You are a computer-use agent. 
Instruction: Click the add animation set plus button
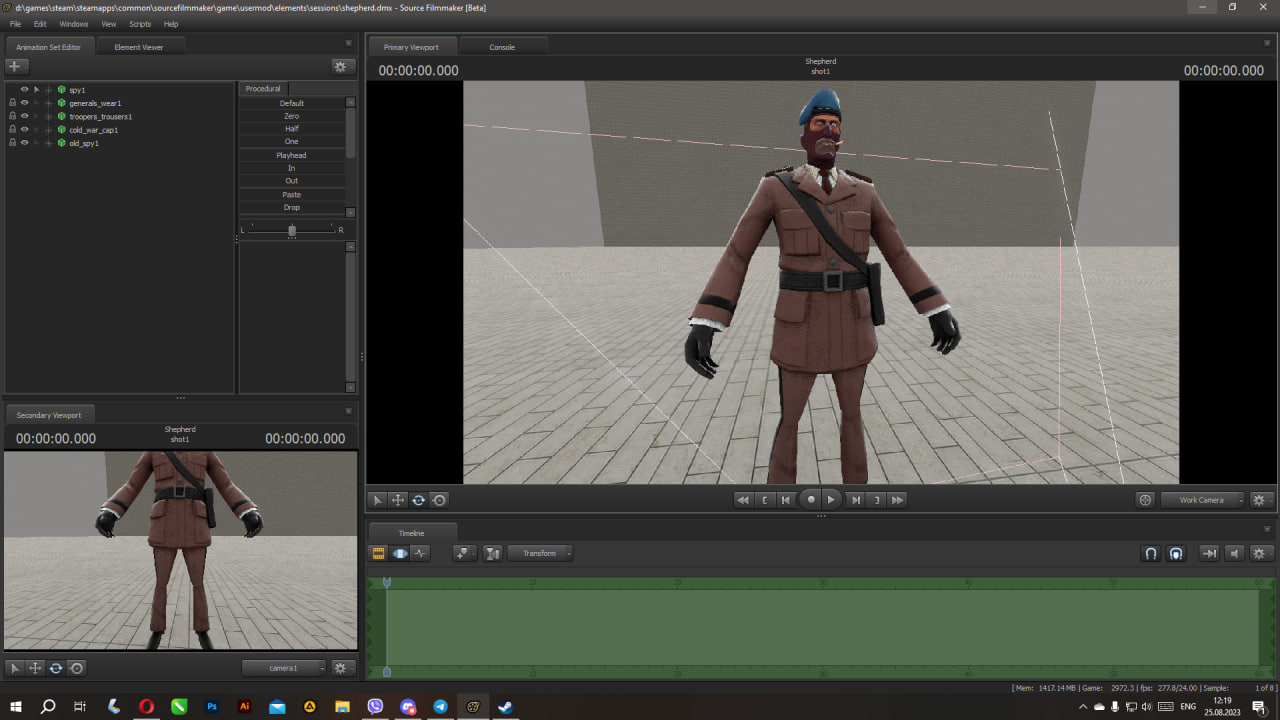pos(16,66)
